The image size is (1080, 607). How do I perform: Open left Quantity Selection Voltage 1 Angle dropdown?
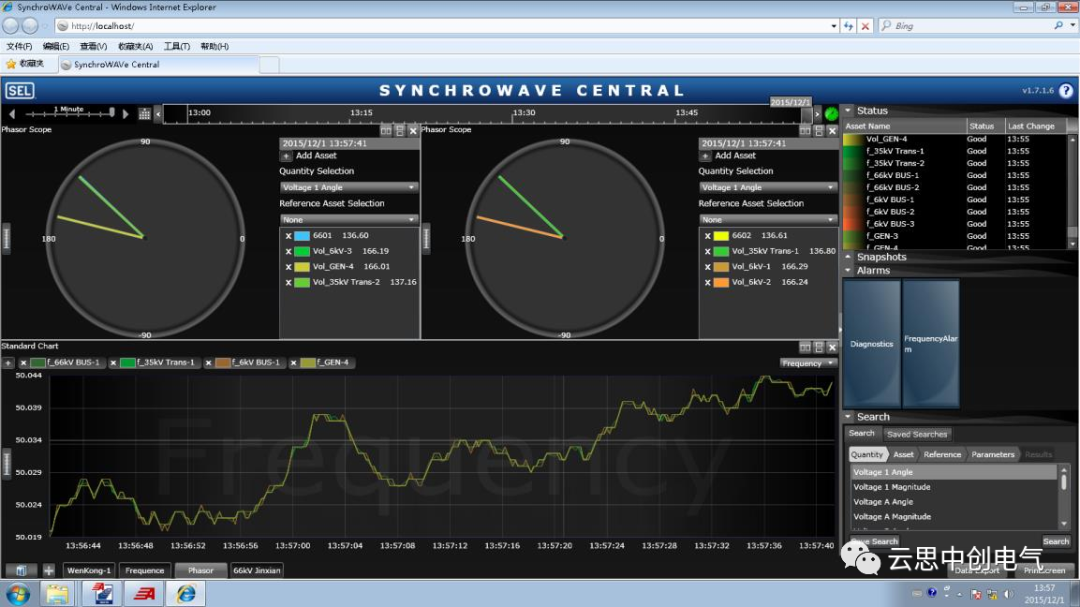click(x=349, y=187)
